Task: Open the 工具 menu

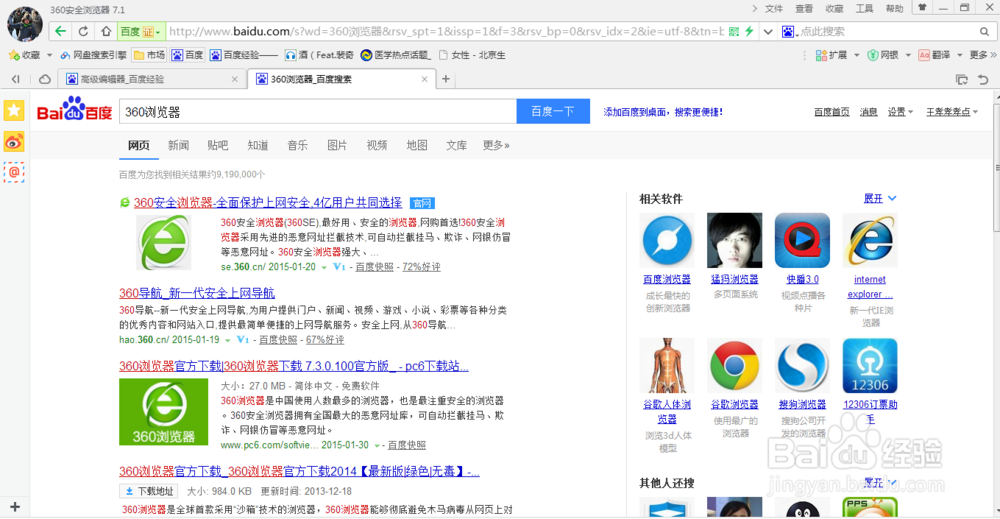Action: click(x=864, y=8)
